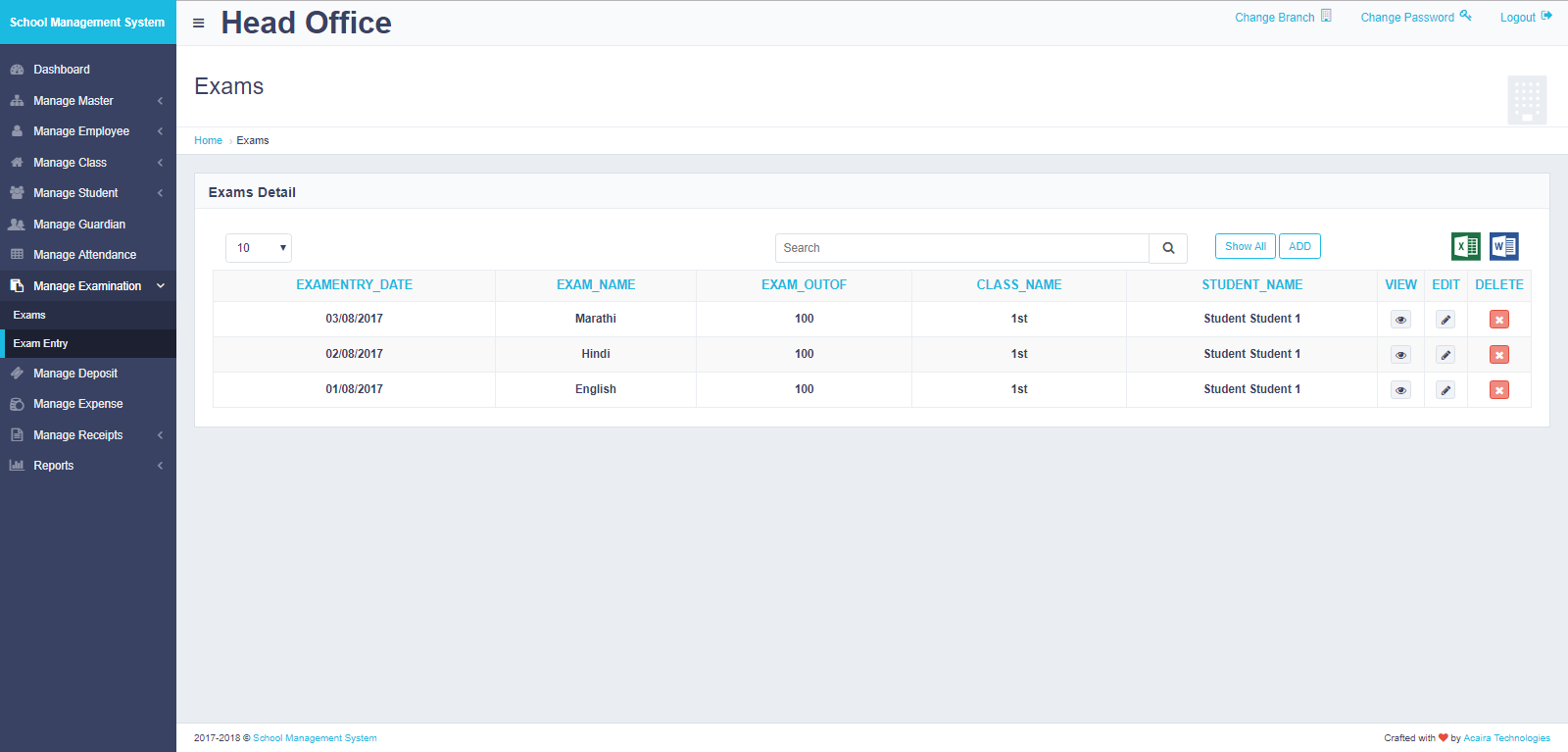Image resolution: width=1568 pixels, height=752 pixels.
Task: View the Hindi exam via eye icon
Action: point(1400,355)
